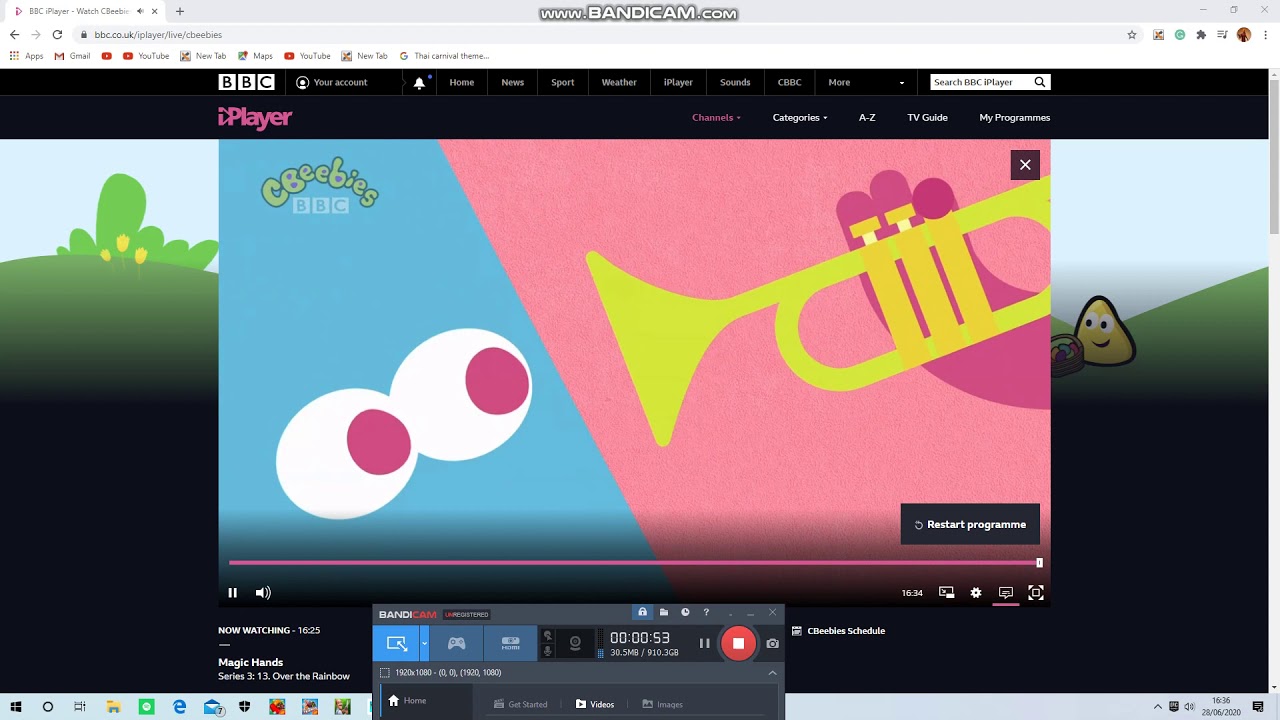The height and width of the screenshot is (720, 1280).
Task: Open a new browser tab with plus
Action: click(180, 11)
